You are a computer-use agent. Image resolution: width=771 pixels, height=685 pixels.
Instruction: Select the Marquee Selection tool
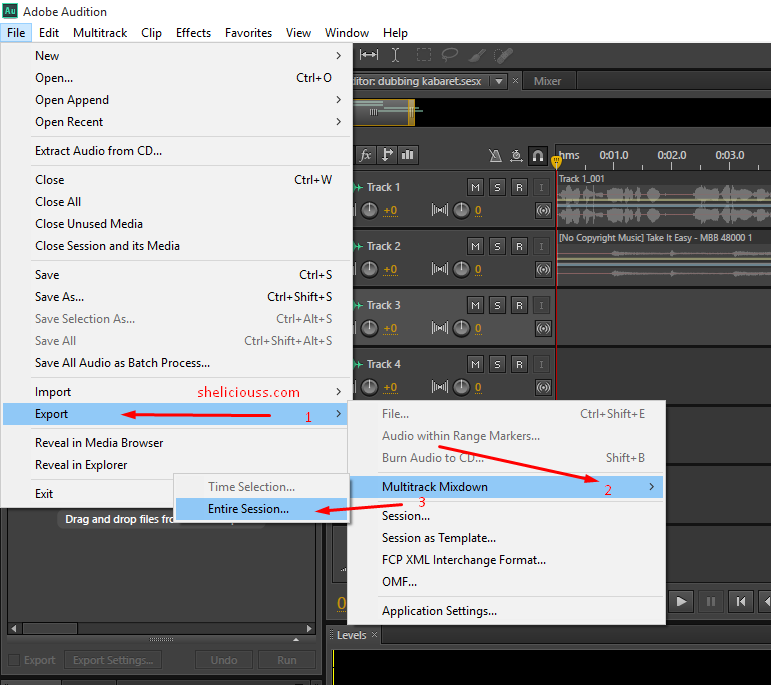coord(423,55)
